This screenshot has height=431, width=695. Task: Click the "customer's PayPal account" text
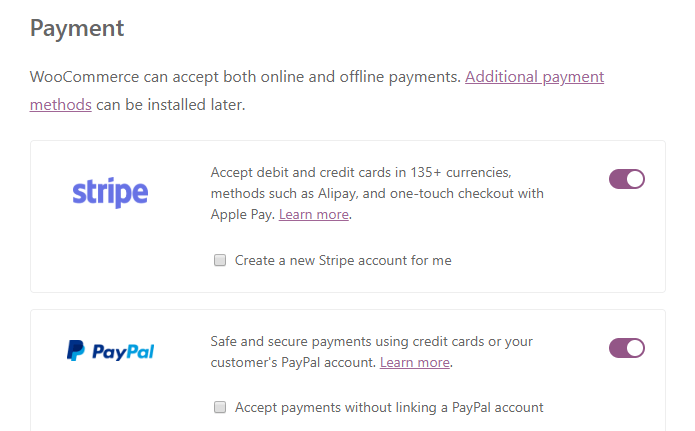pyautogui.click(x=292, y=362)
